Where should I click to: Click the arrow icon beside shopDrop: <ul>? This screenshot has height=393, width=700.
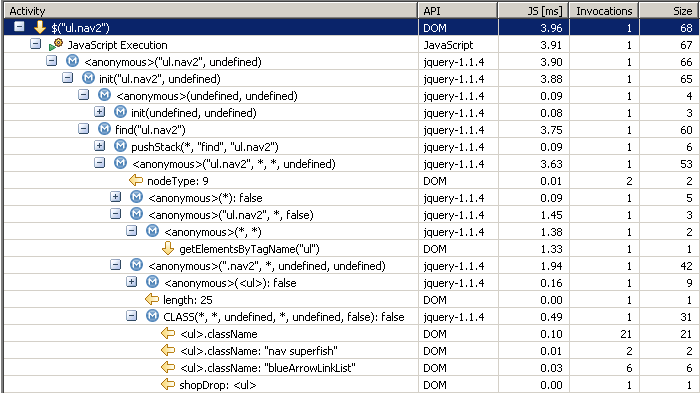coord(168,384)
